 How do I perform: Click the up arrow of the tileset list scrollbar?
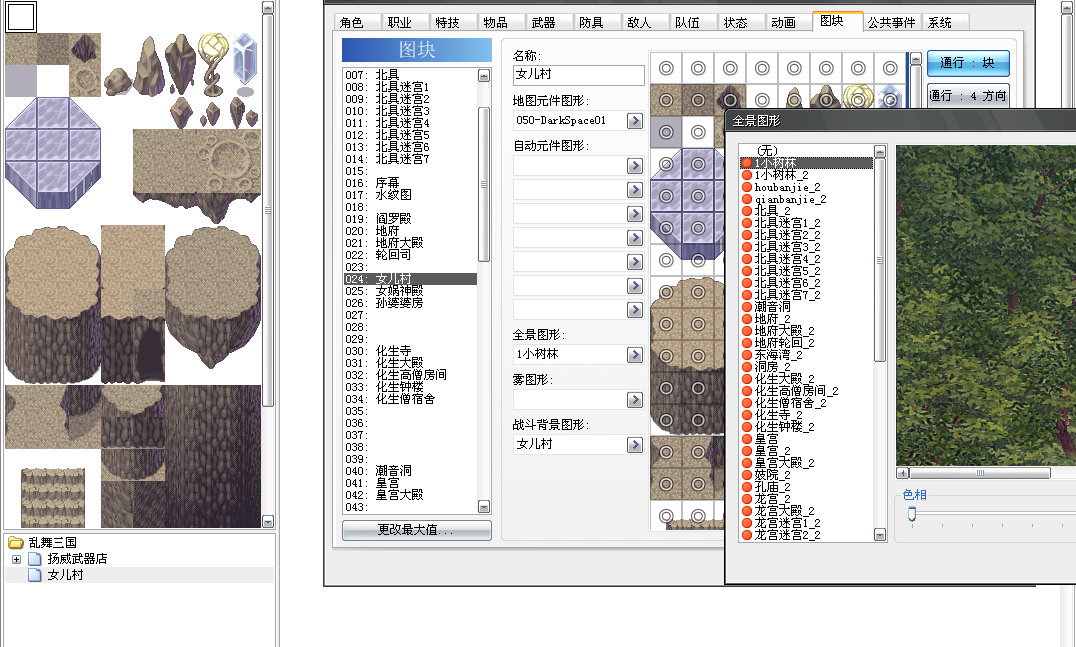point(484,75)
